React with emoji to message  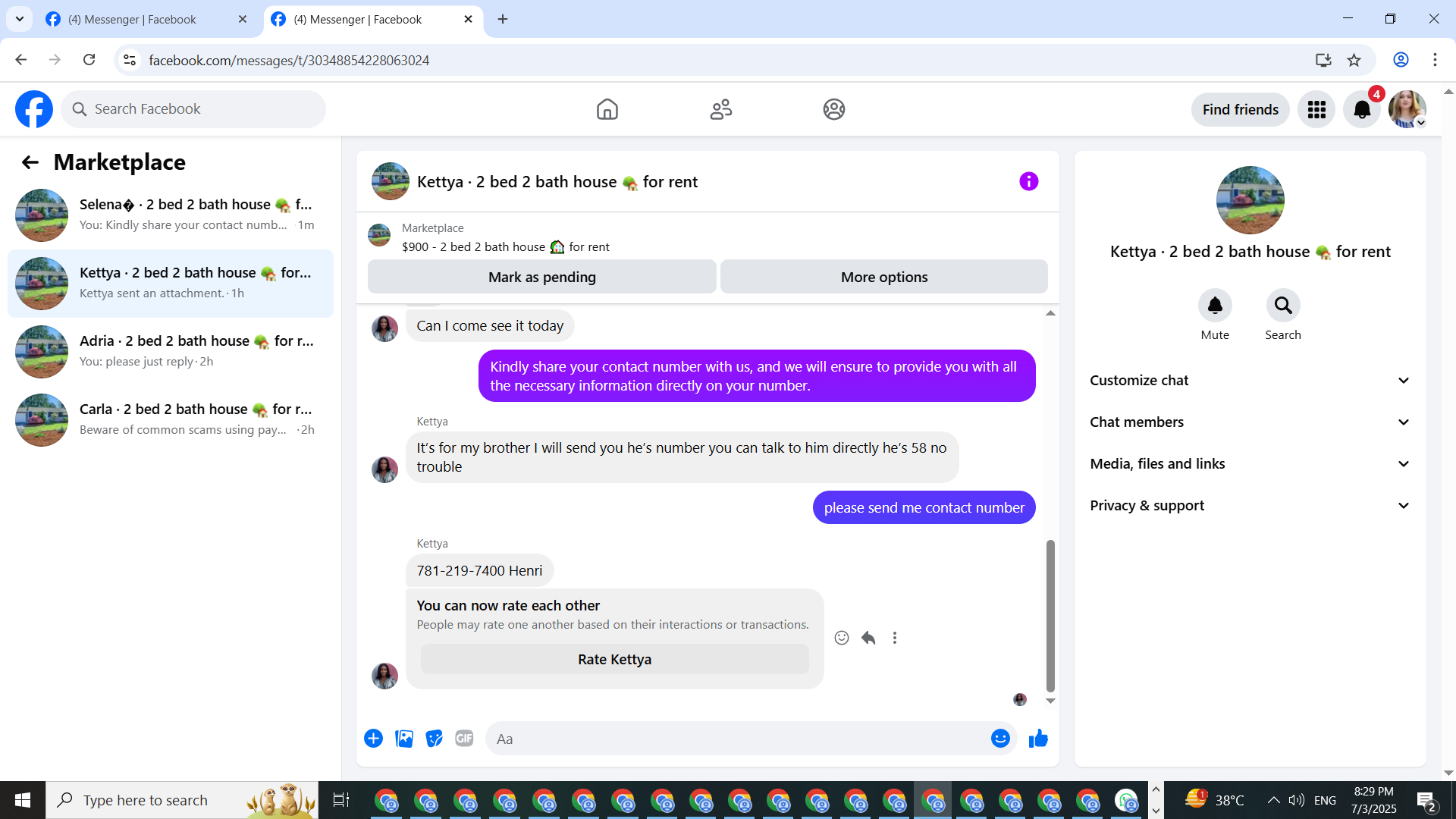[842, 638]
